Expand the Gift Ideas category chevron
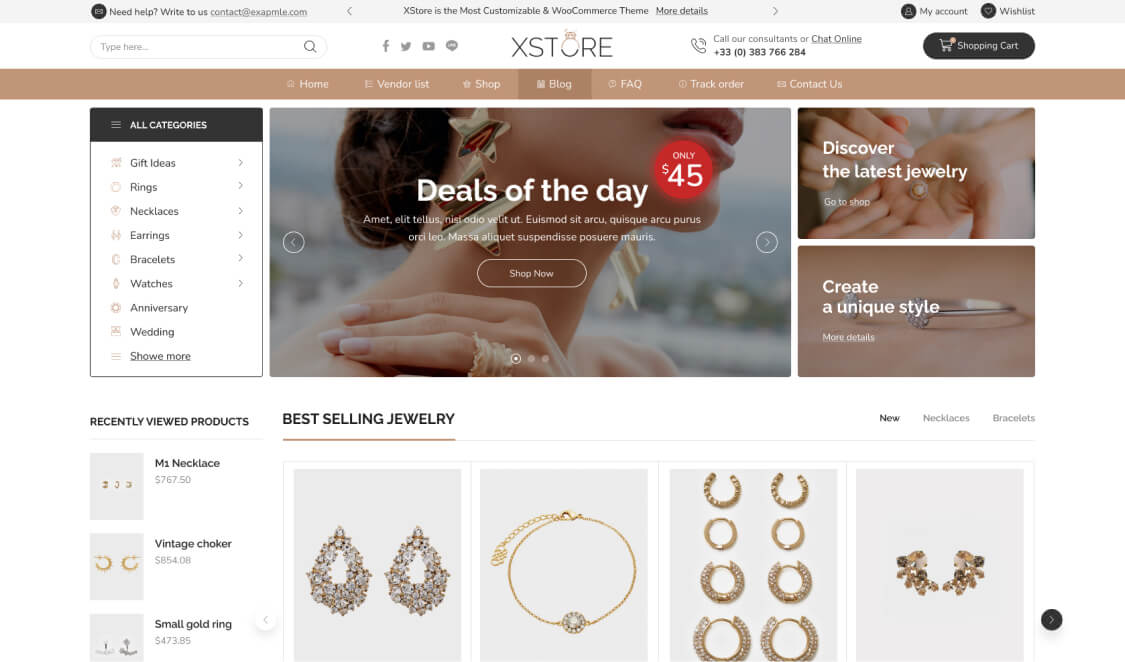 point(240,163)
